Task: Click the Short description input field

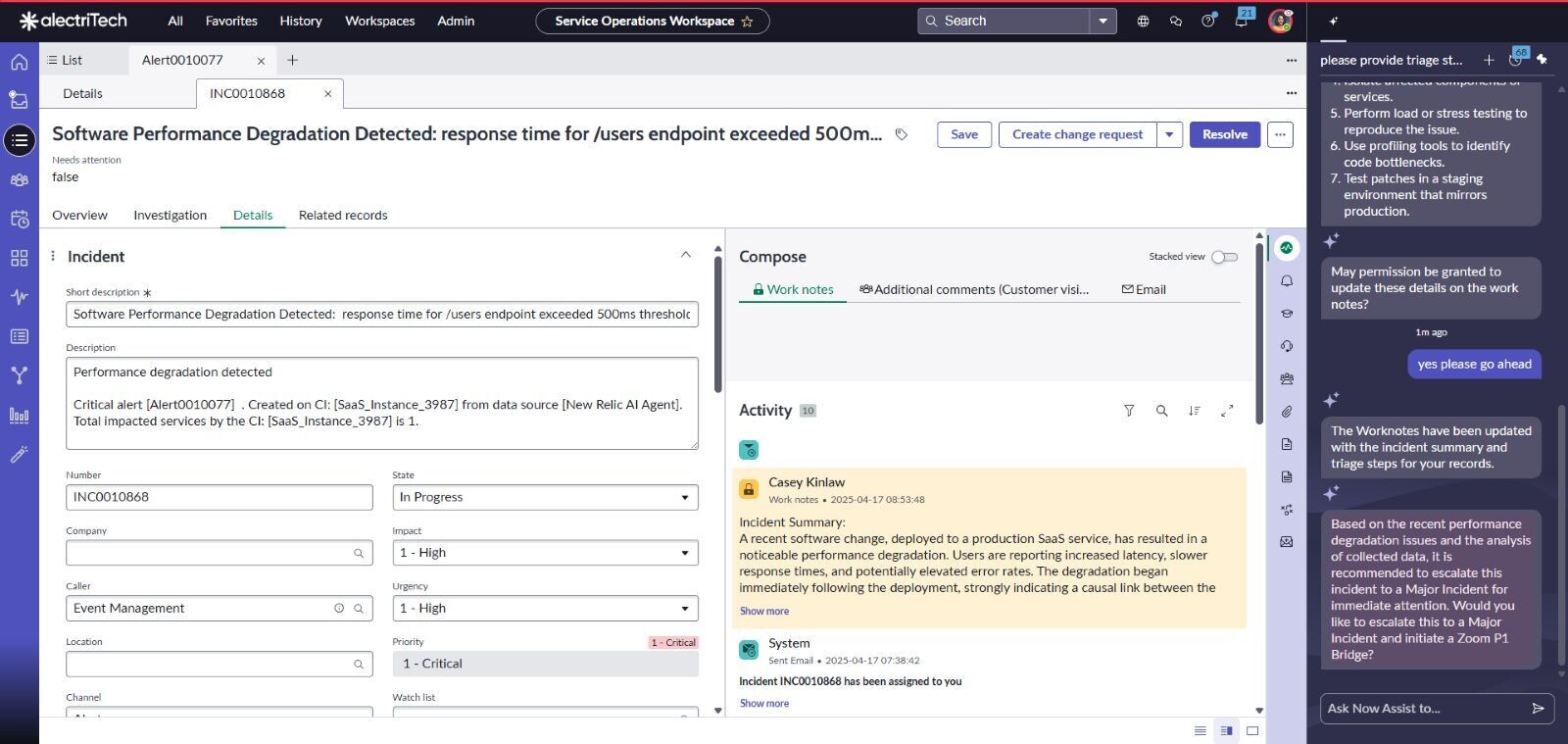Action: point(381,314)
